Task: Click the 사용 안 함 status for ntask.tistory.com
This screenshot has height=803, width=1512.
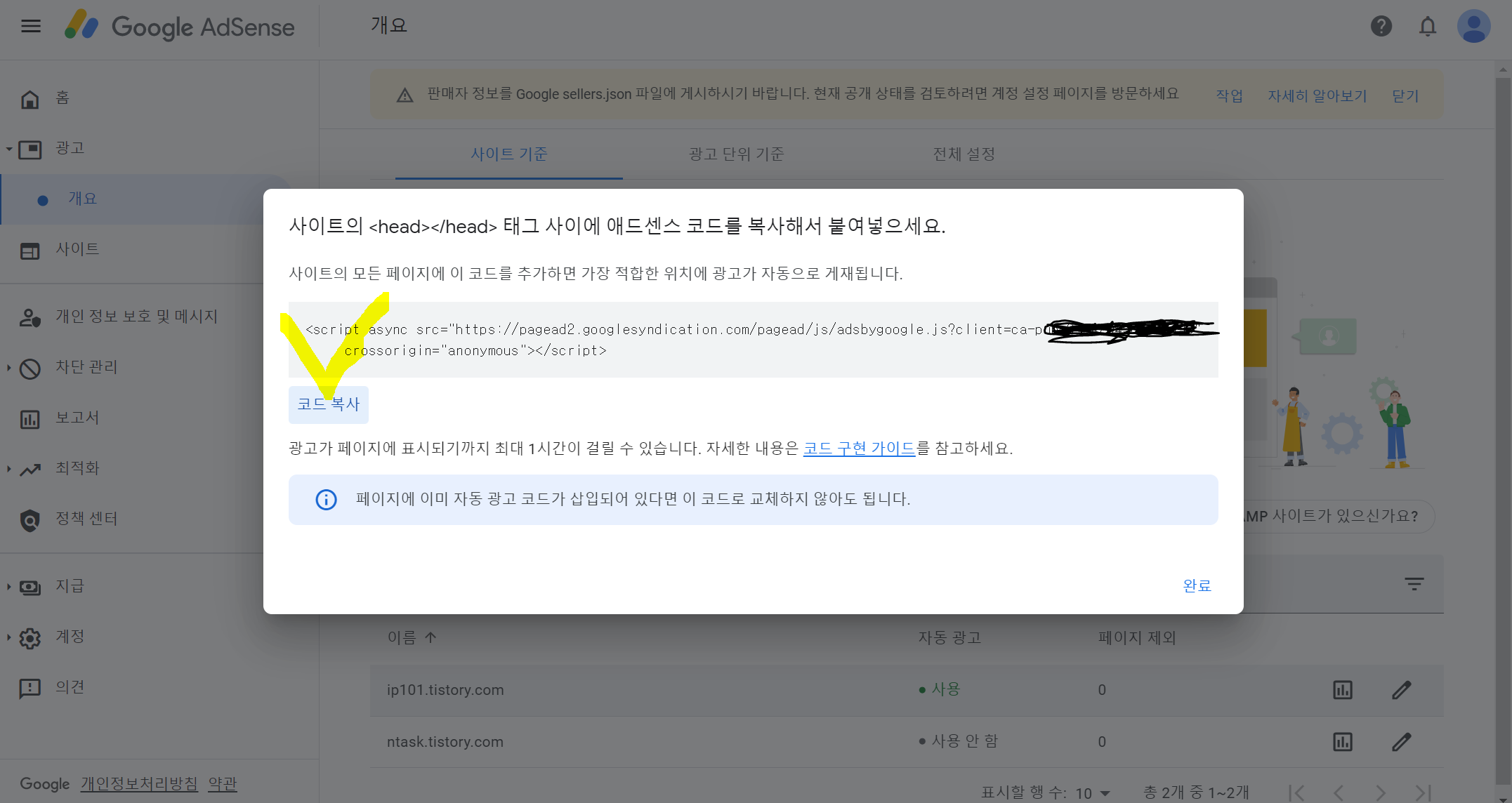Action: 958,741
